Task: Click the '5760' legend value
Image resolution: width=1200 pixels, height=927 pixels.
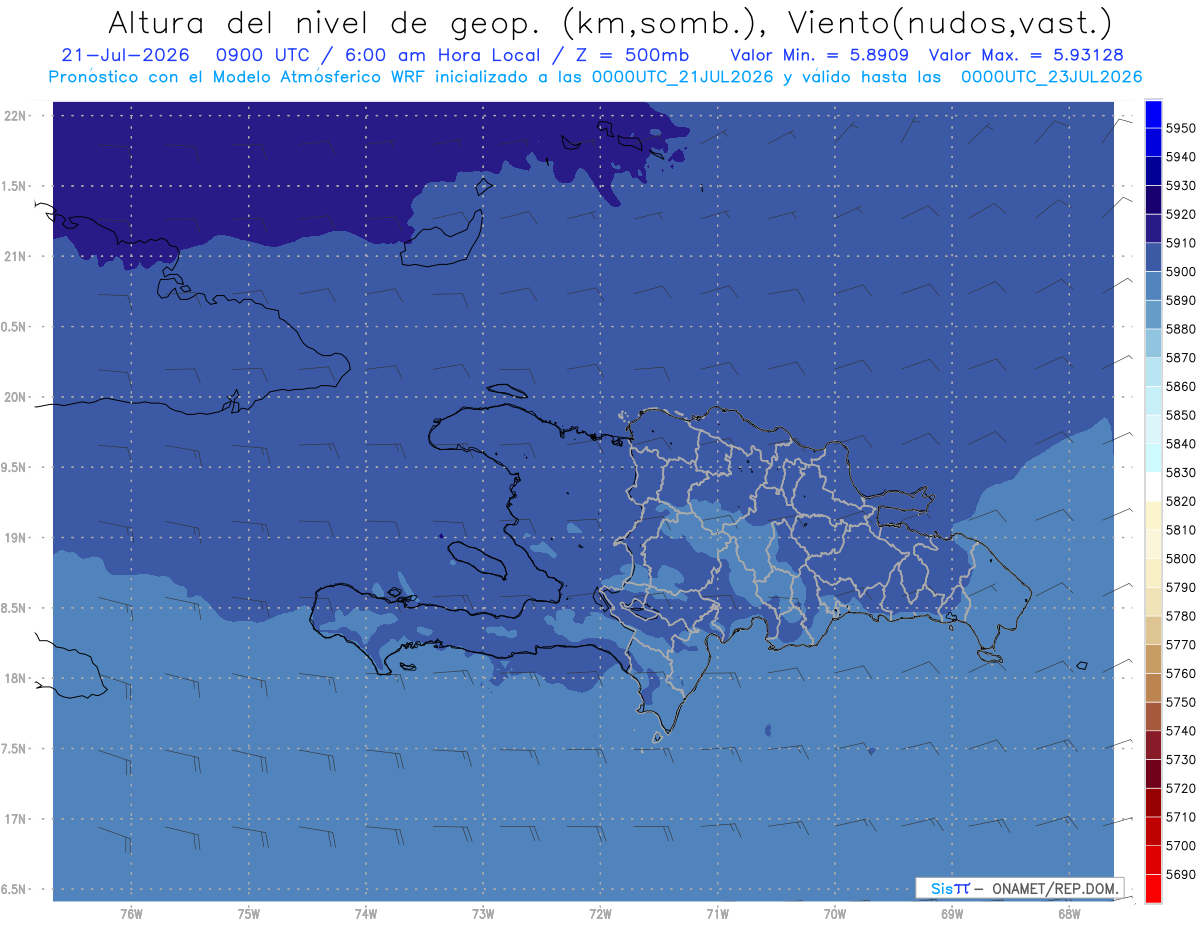Action: [1180, 674]
